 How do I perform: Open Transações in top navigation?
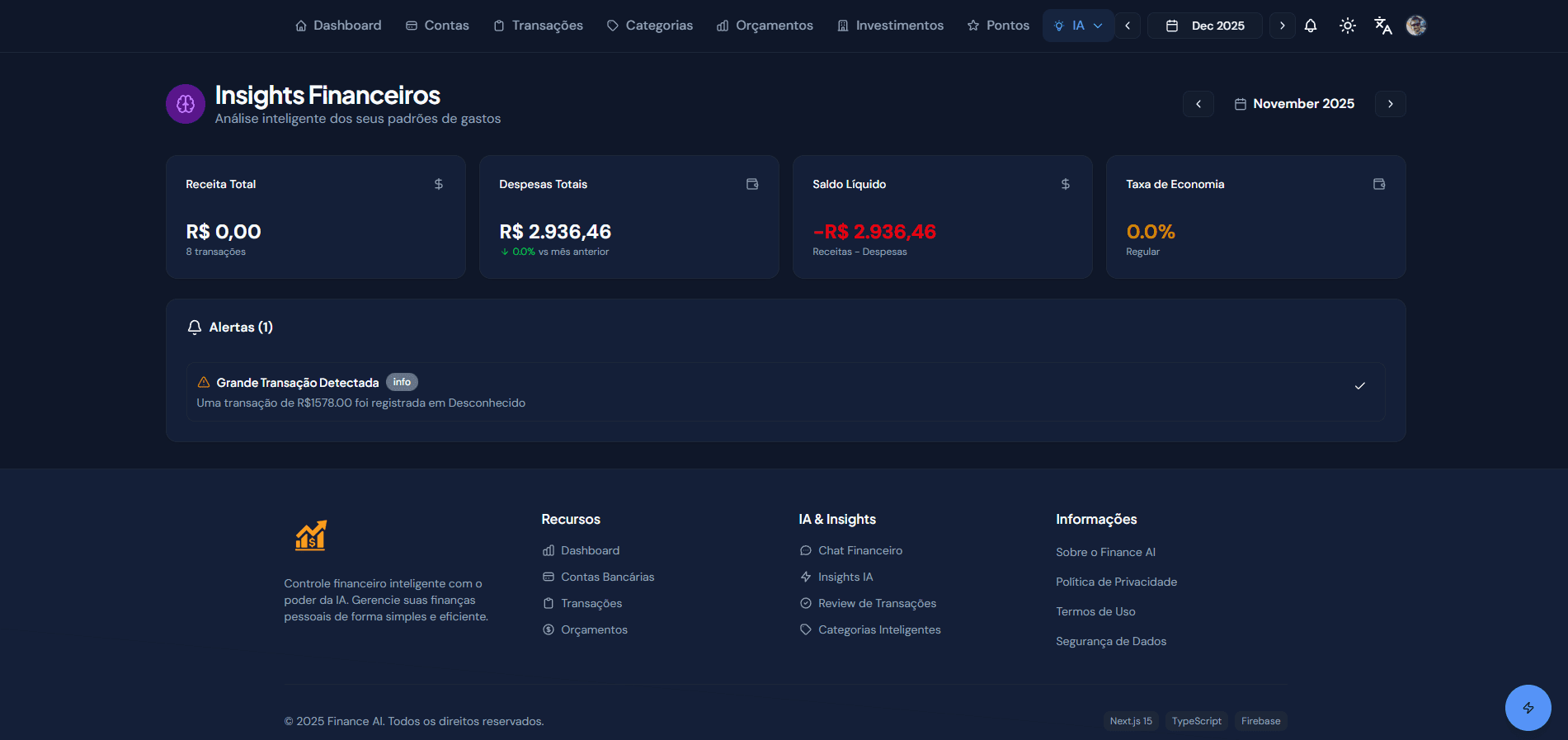538,26
